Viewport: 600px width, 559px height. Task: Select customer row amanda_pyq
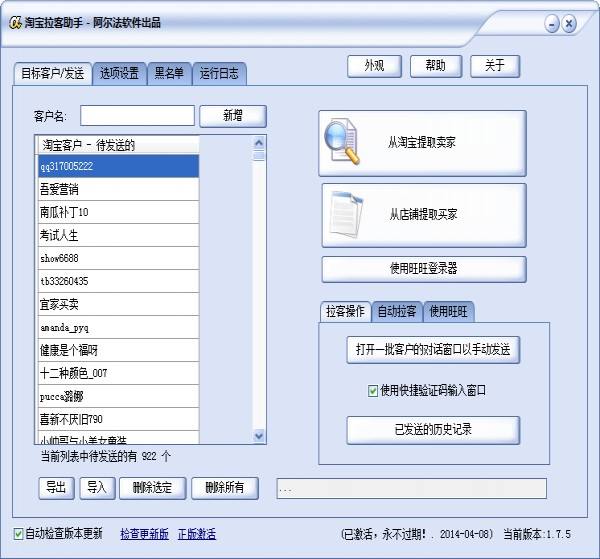119,327
